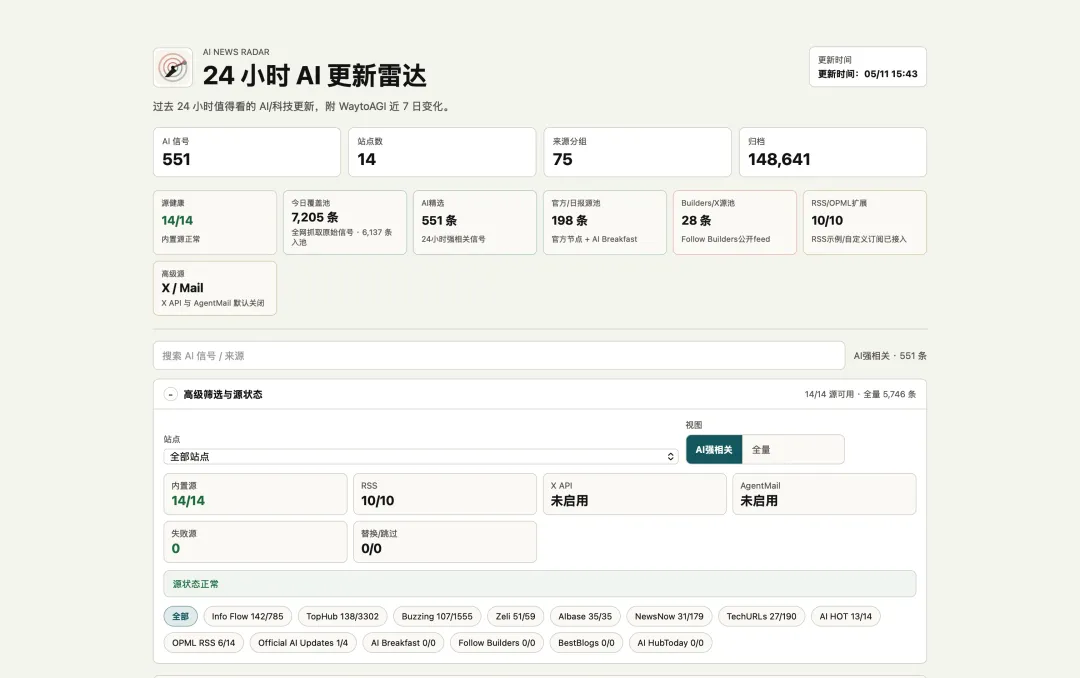
Task: Filter by Zeli 51/59
Action: click(515, 617)
